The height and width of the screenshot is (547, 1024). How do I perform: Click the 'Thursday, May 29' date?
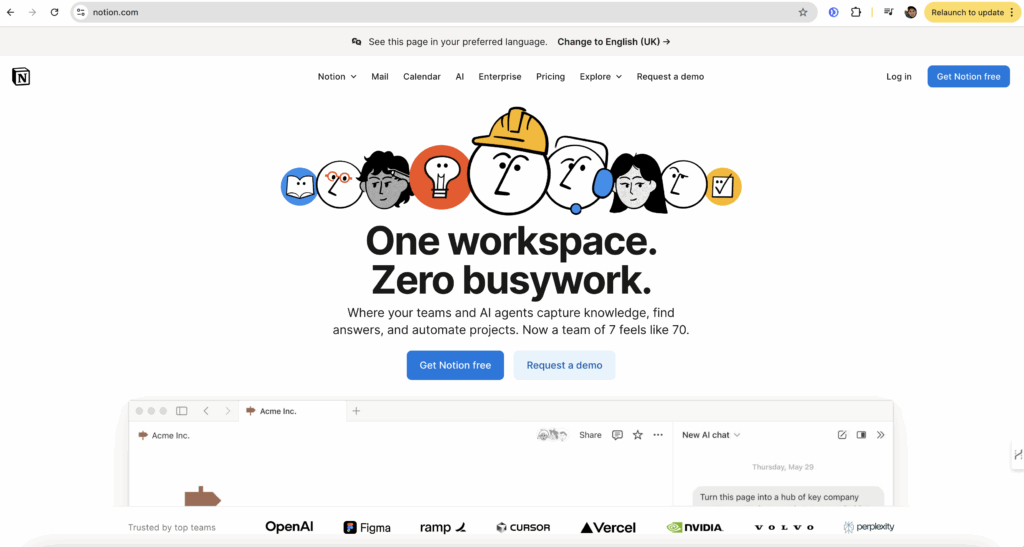tap(782, 467)
